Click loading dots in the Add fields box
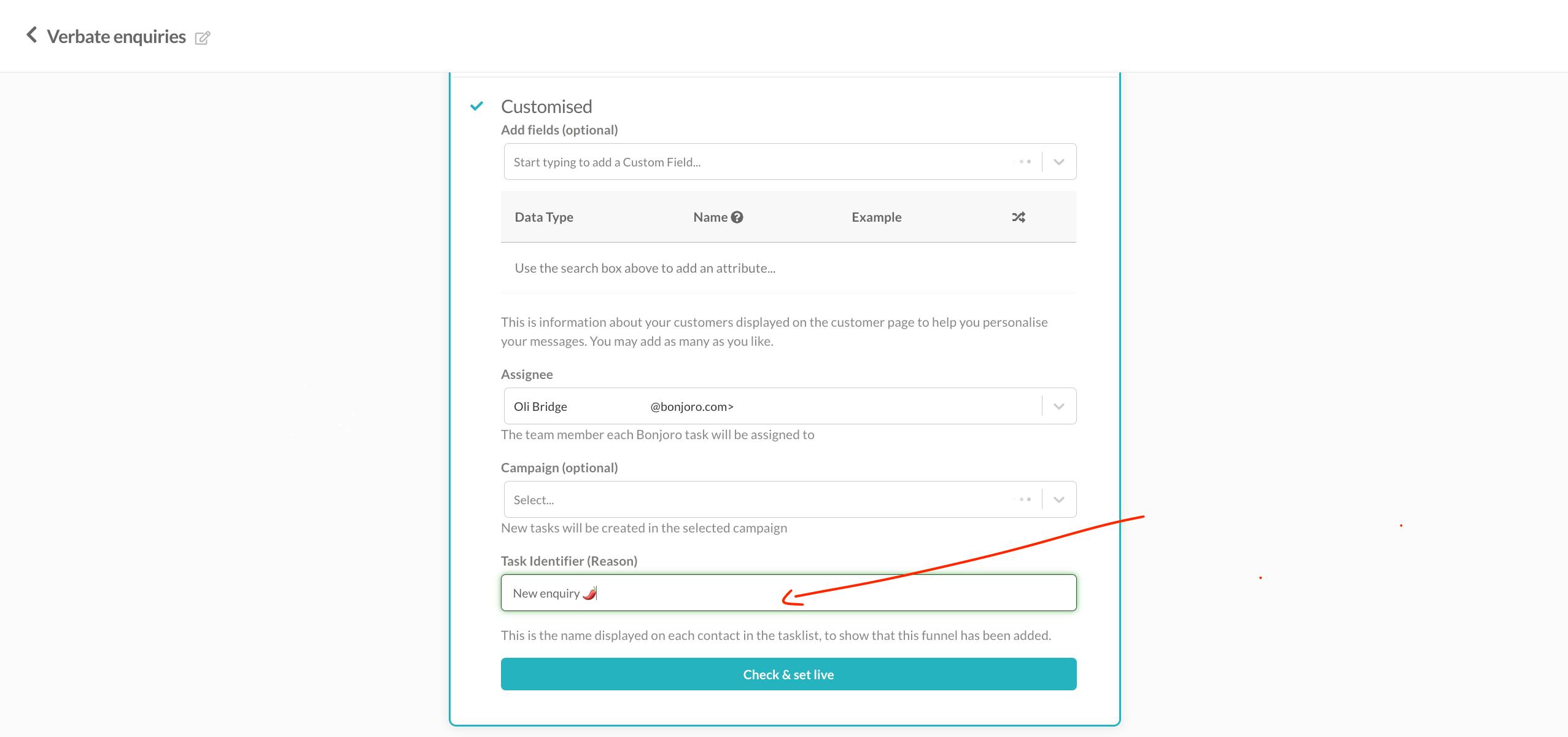The image size is (1568, 737). coord(1025,162)
